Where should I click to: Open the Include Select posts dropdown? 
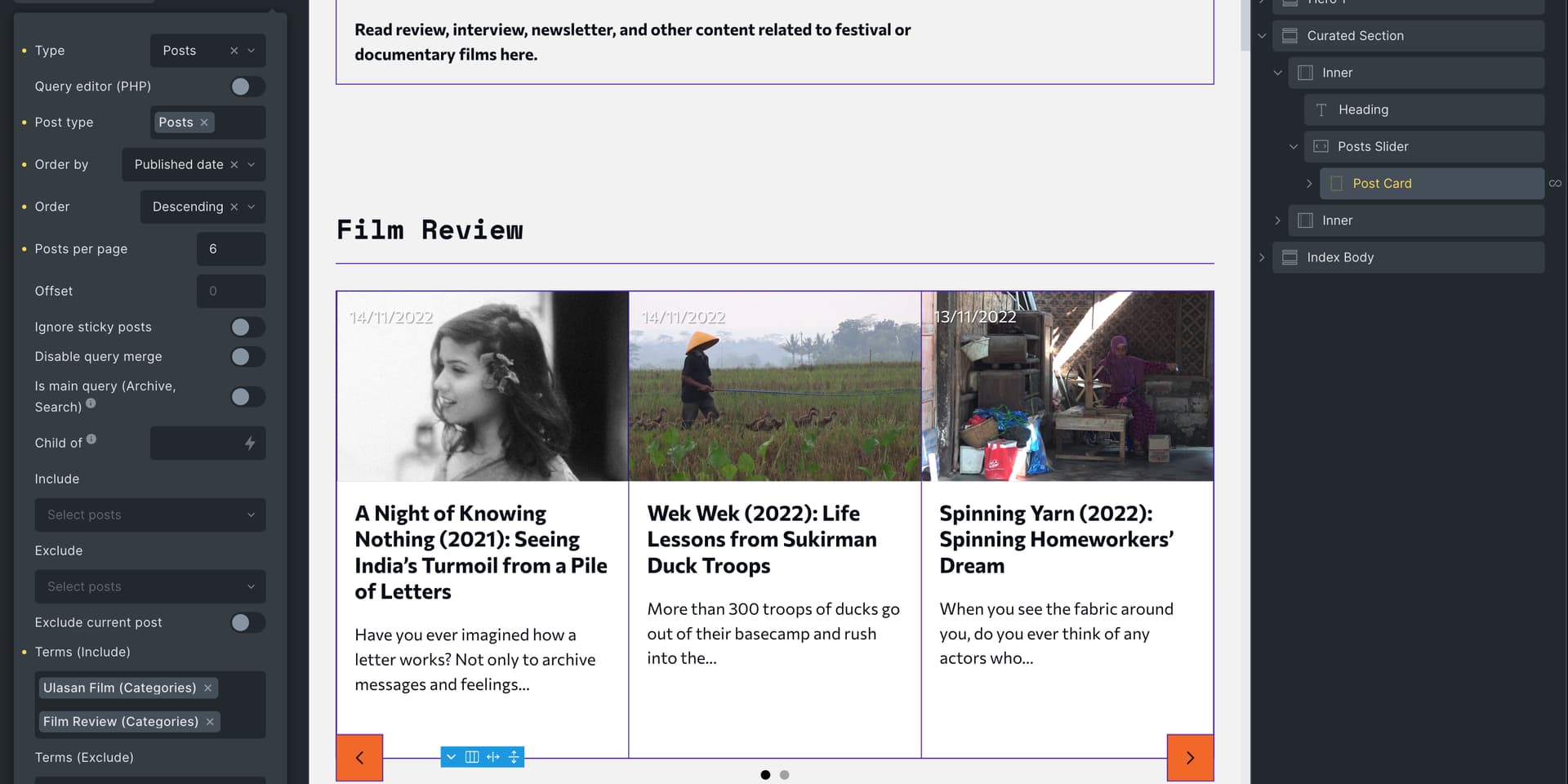(150, 515)
